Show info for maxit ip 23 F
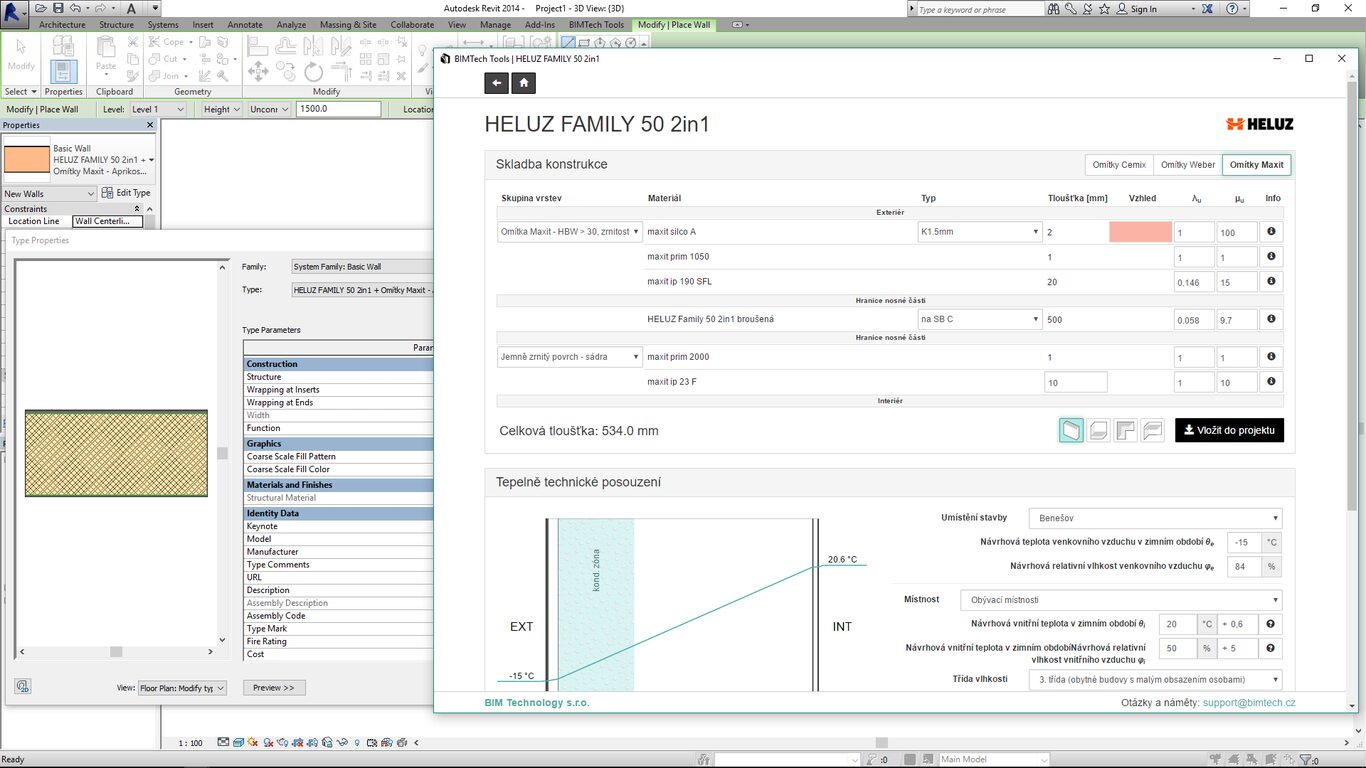This screenshot has height=768, width=1366. [x=1271, y=381]
